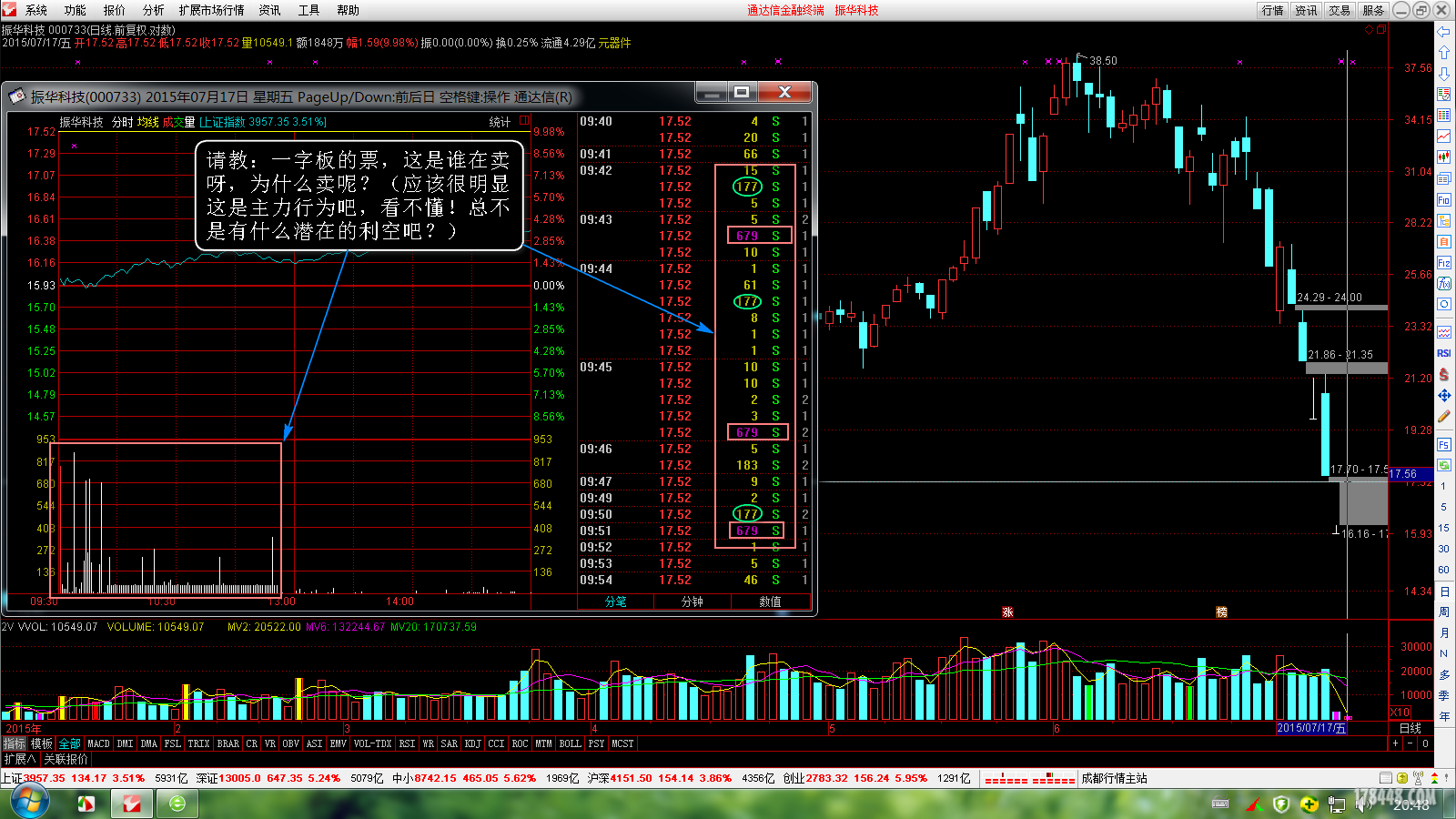Click the orange 自 self-selected stocks icon

click(x=1444, y=242)
